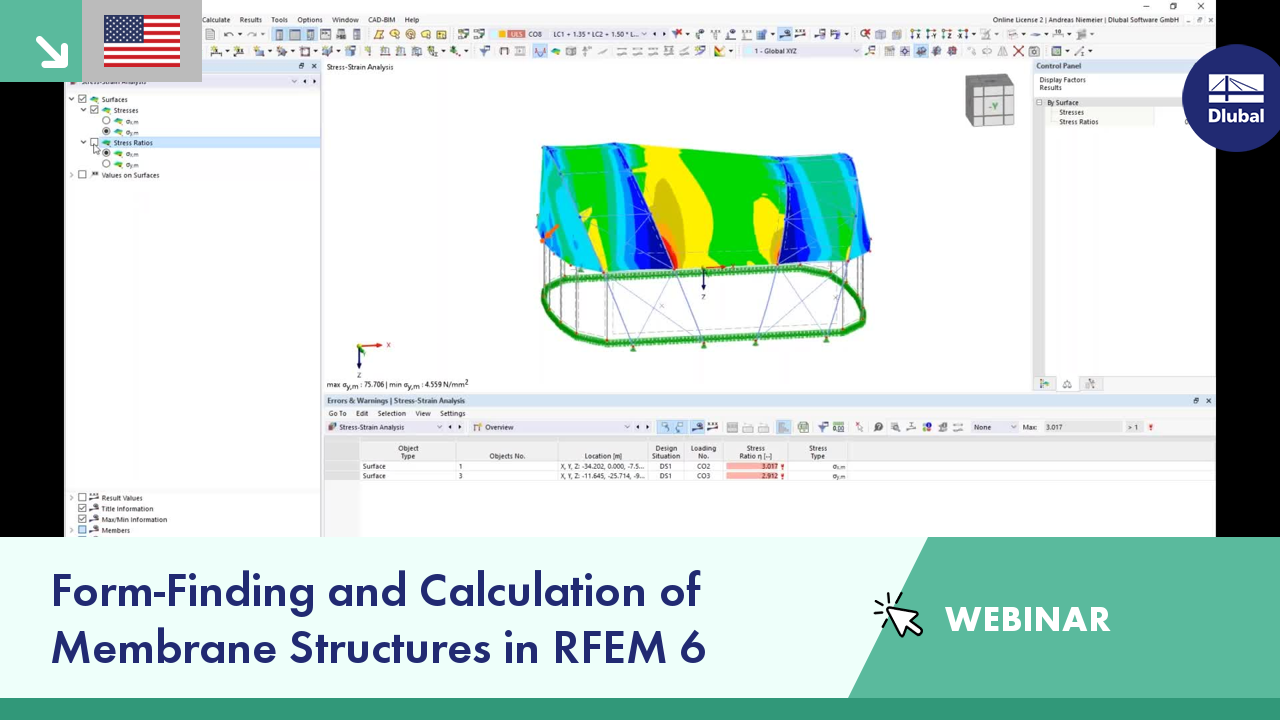Click Stress Ratios in the Control Panel
Screen dimensions: 1280x720
(x=1078, y=121)
